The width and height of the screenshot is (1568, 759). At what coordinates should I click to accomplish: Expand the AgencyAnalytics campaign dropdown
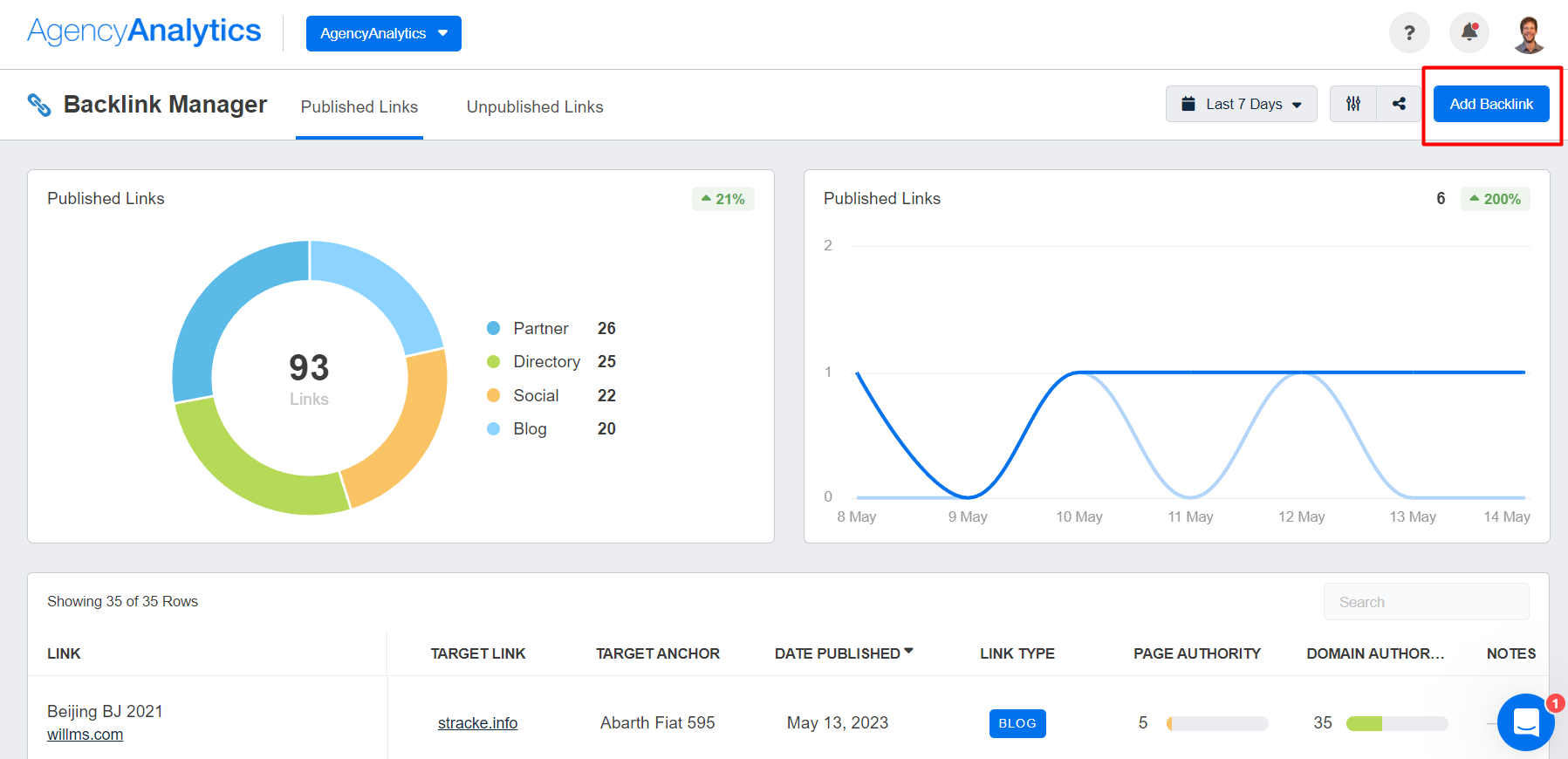[x=383, y=33]
